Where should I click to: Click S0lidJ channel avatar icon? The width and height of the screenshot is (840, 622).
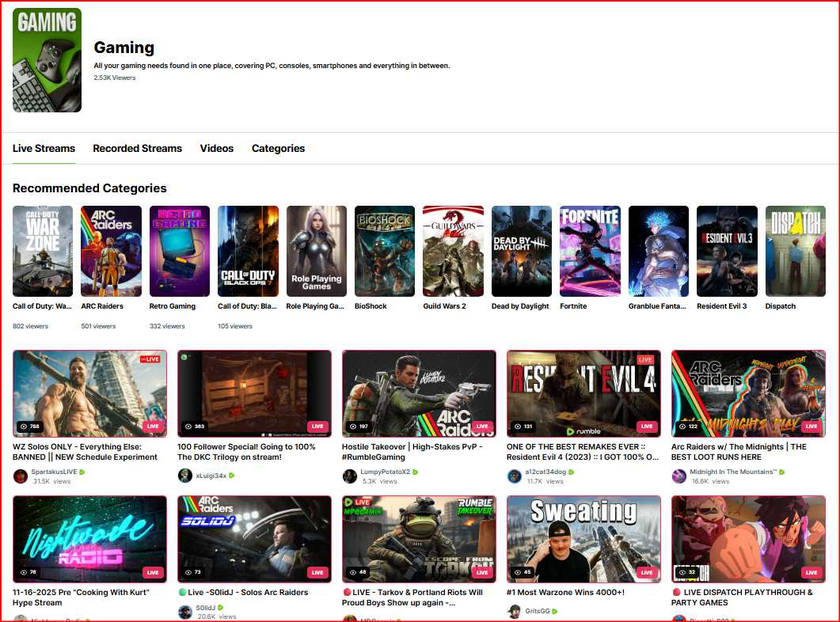pyautogui.click(x=185, y=611)
